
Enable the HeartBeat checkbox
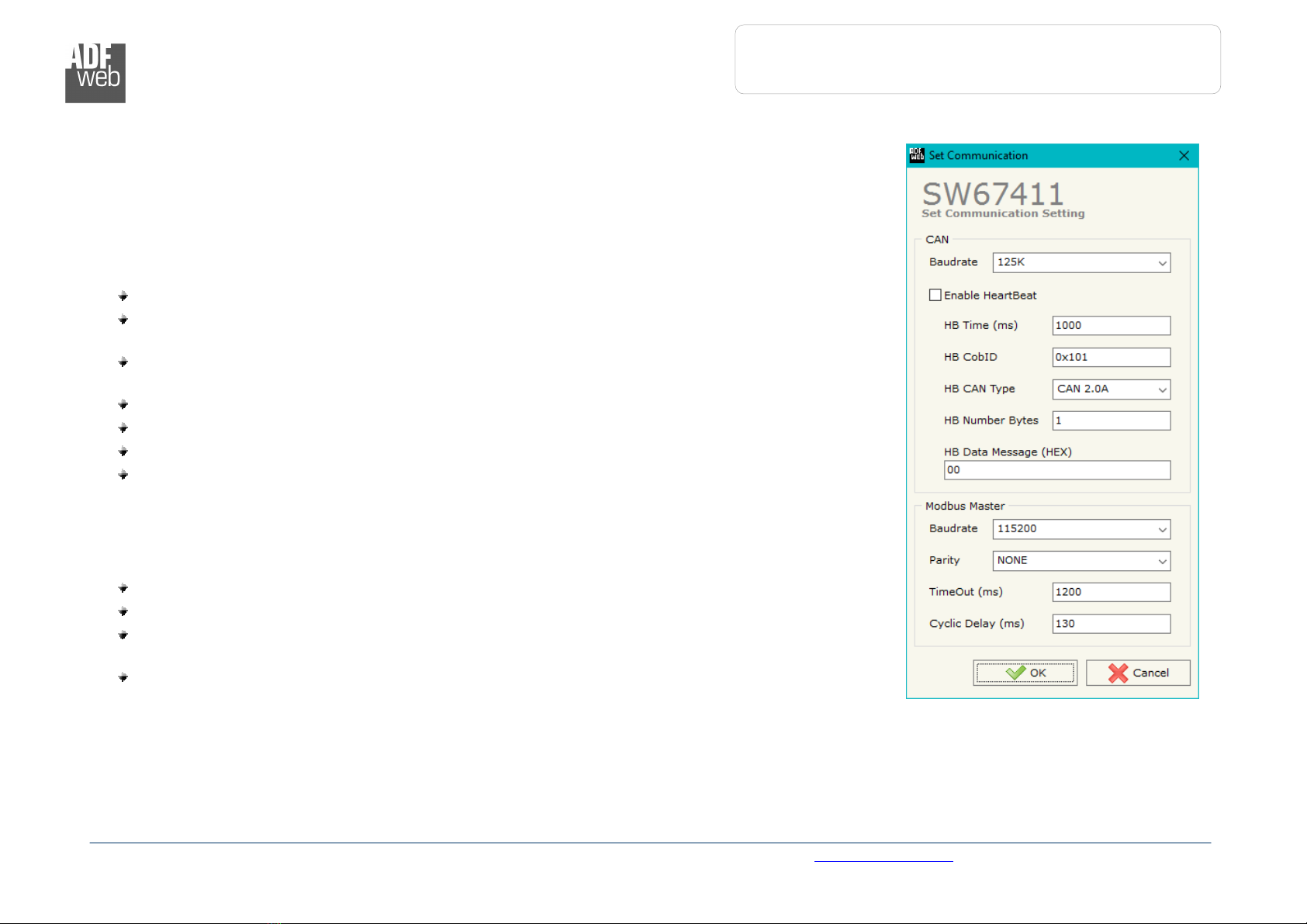935,295
